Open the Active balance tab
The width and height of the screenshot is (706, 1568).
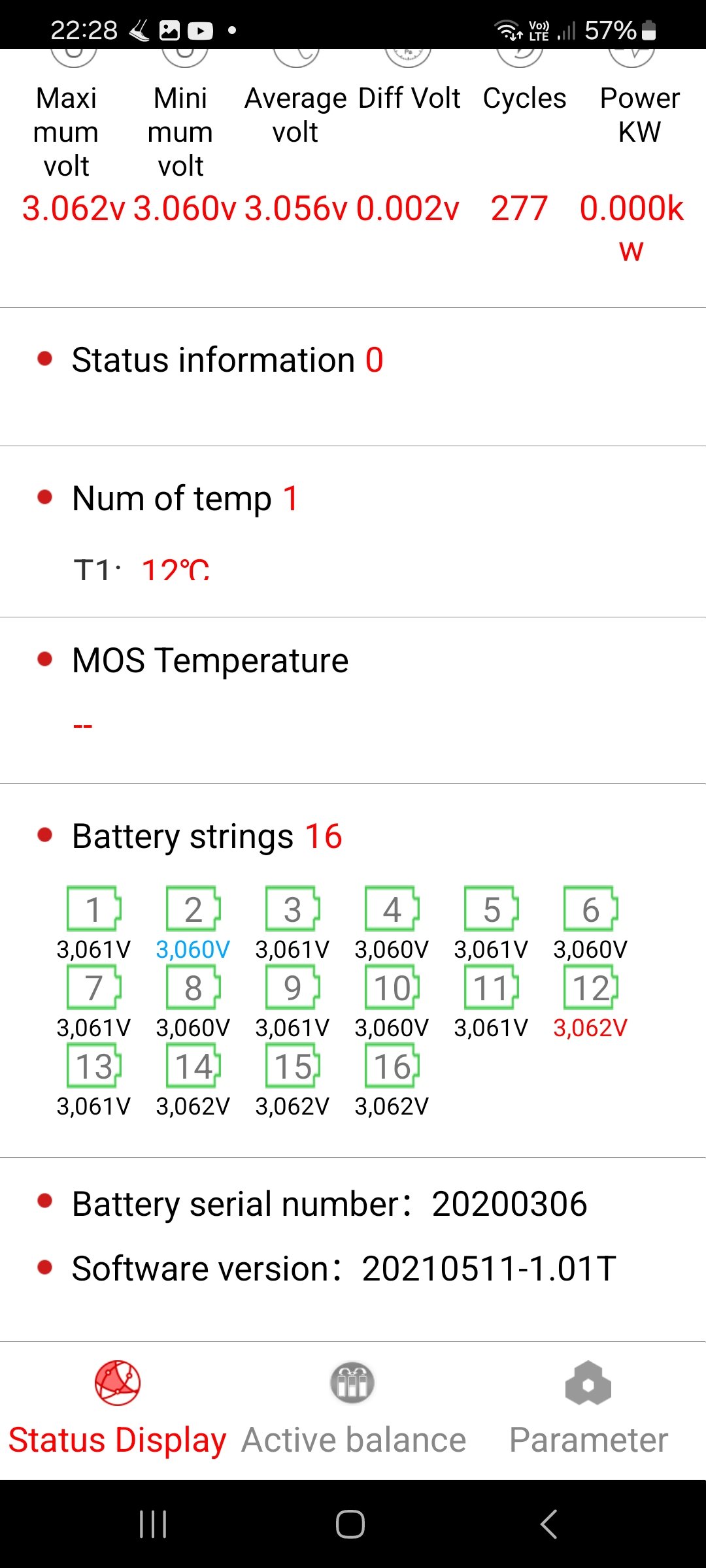[353, 1411]
